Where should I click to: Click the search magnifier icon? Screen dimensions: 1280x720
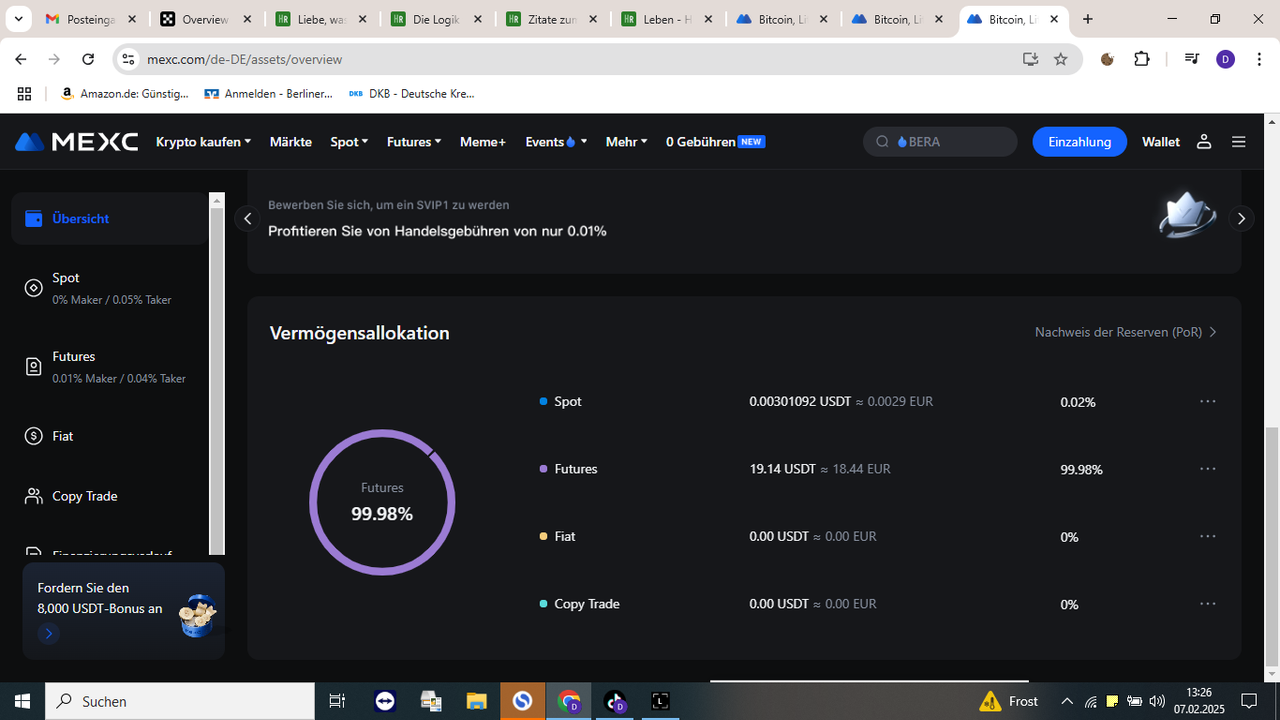tap(882, 142)
